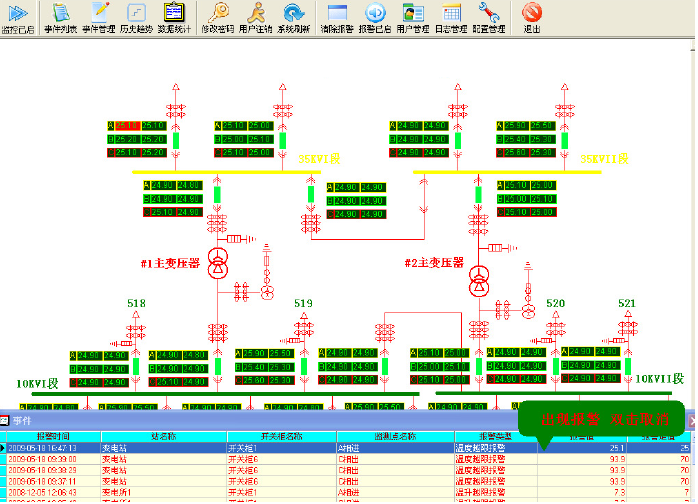
Task: Click the 修改密码 change password icon
Action: 217,17
